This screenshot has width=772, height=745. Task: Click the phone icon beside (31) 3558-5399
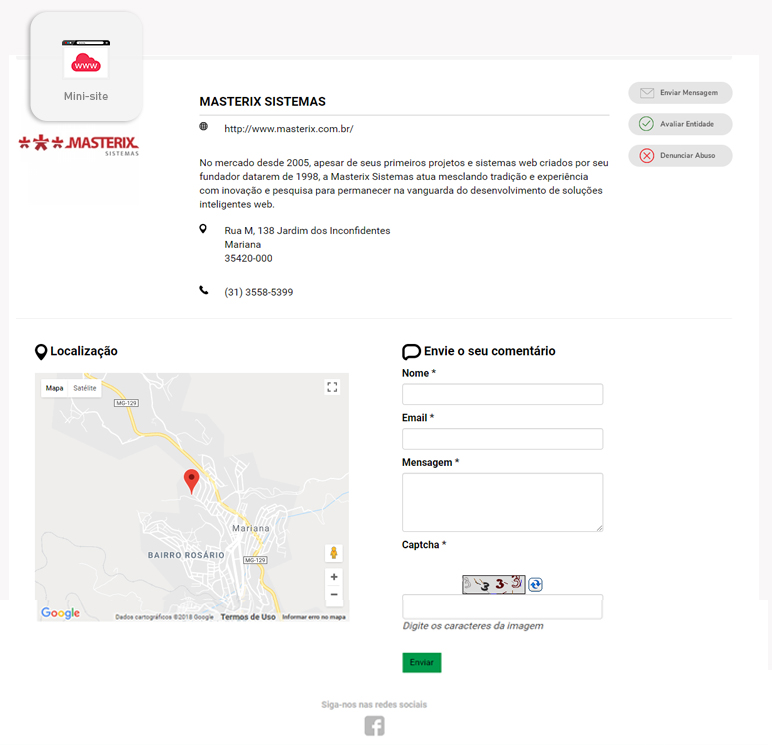(203, 290)
